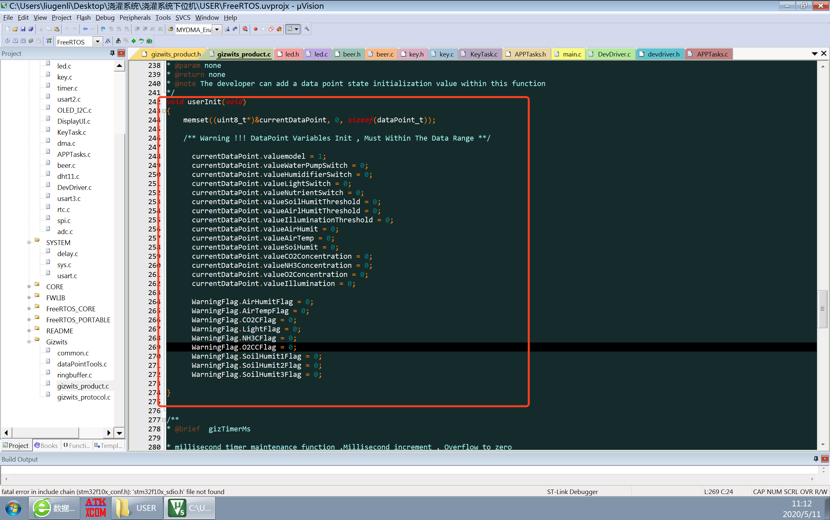Click the Open file toolbar icon
This screenshot has height=520, width=830.
click(15, 29)
